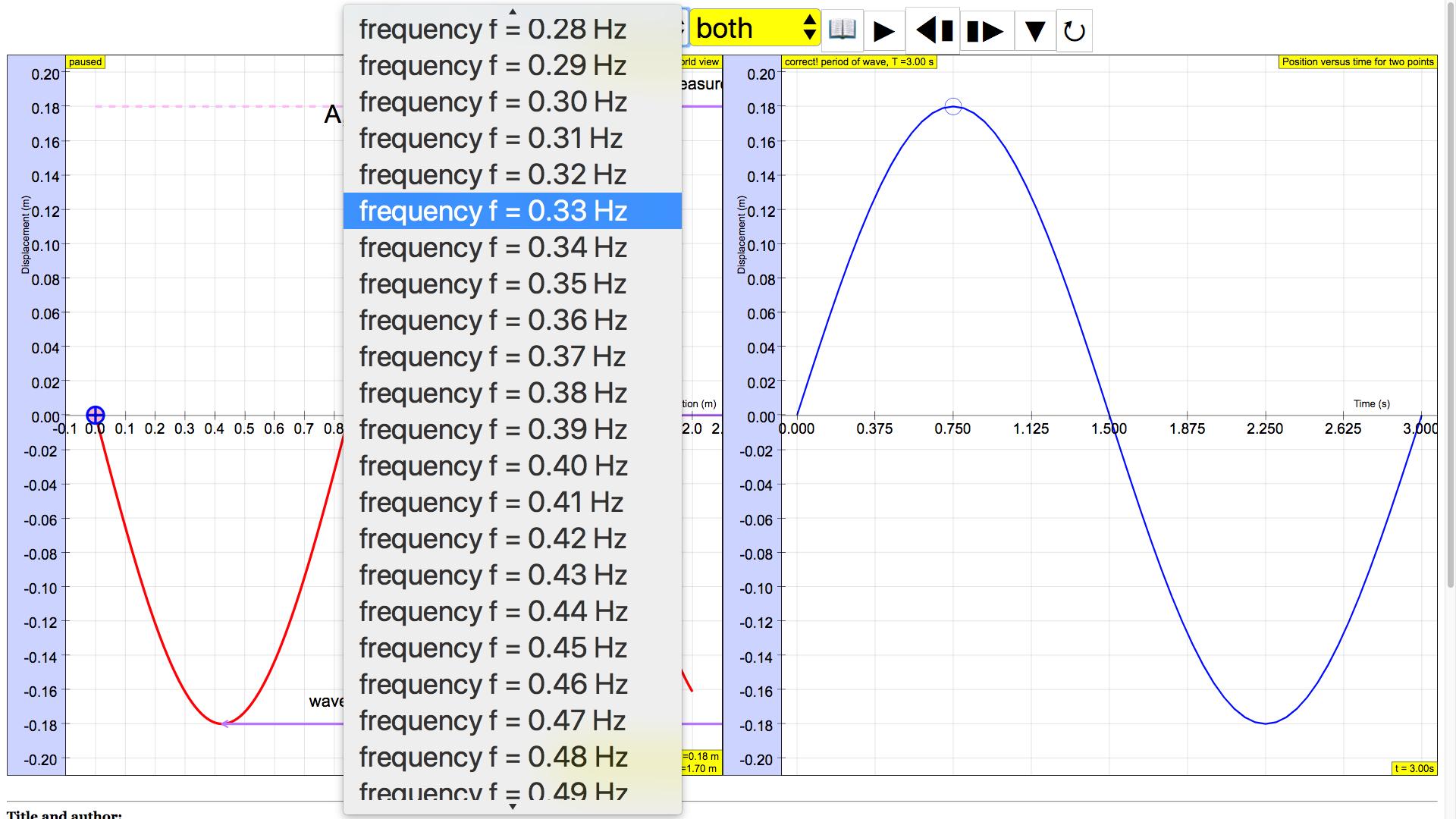Play the wave simulation
Screen dimensions: 1456x819
click(x=884, y=31)
